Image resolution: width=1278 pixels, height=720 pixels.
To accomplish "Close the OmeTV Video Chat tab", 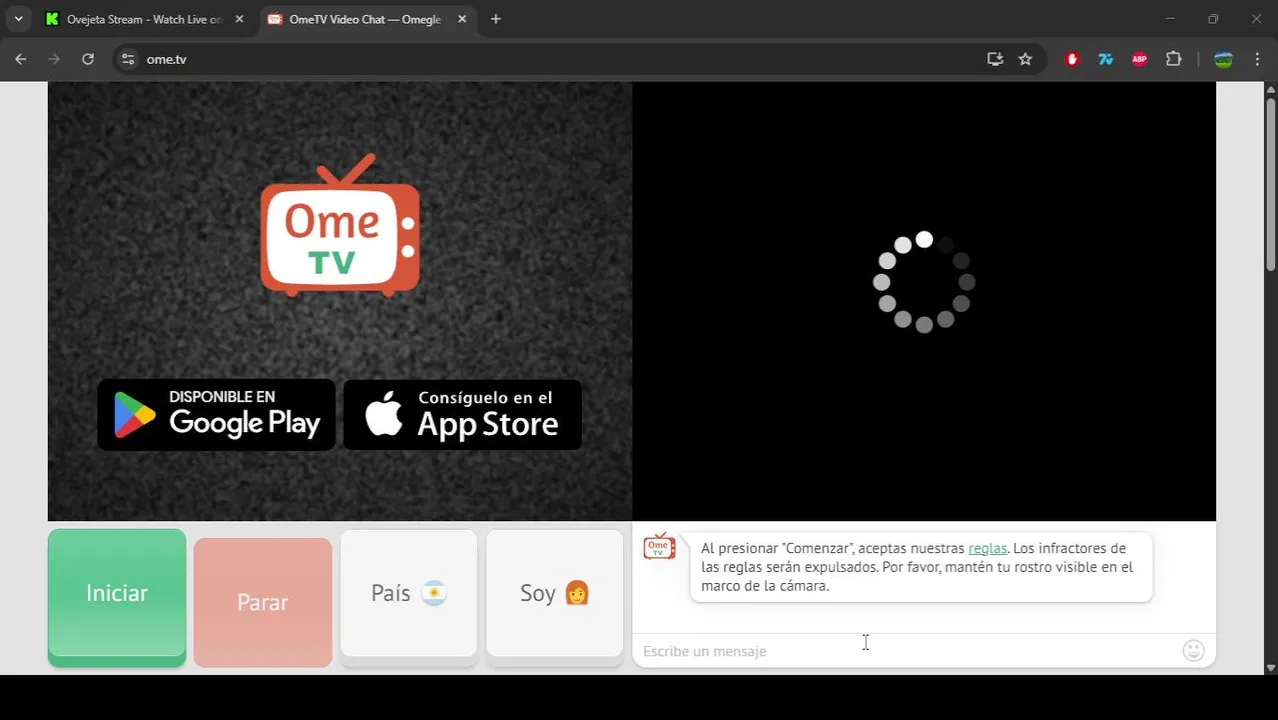I will coord(461,19).
